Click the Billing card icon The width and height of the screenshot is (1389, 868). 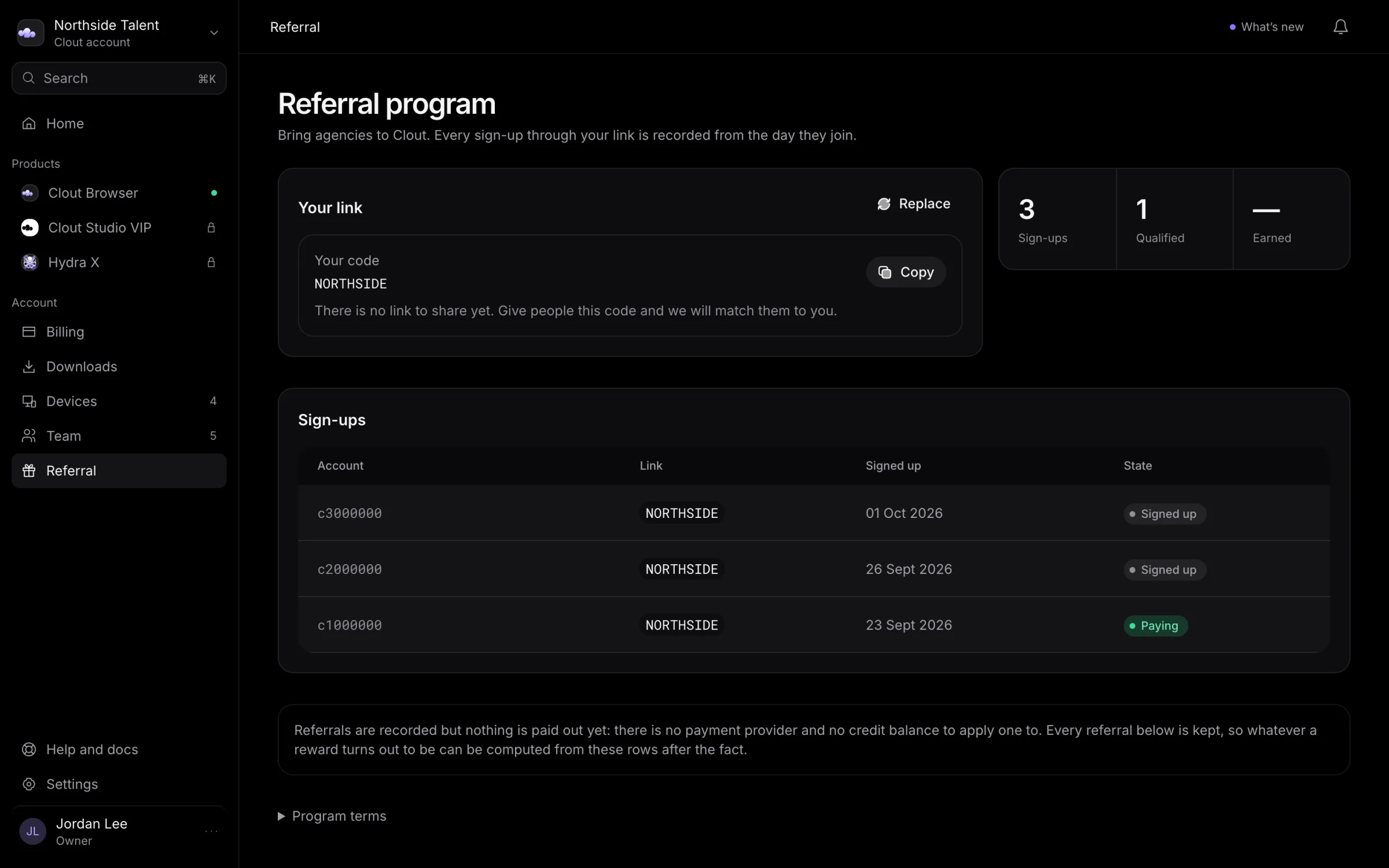tap(29, 332)
